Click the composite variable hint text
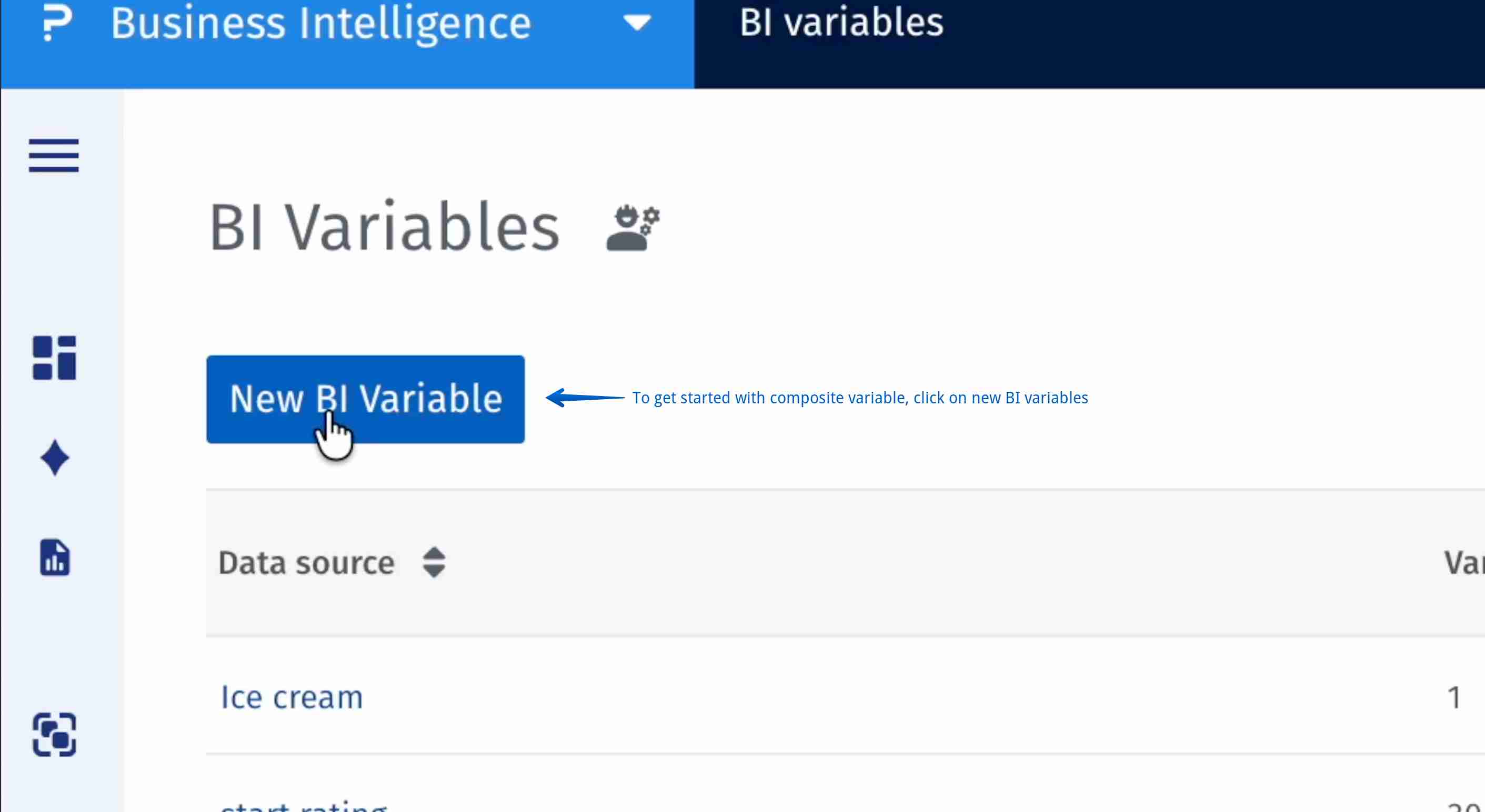1485x812 pixels. pyautogui.click(x=859, y=398)
